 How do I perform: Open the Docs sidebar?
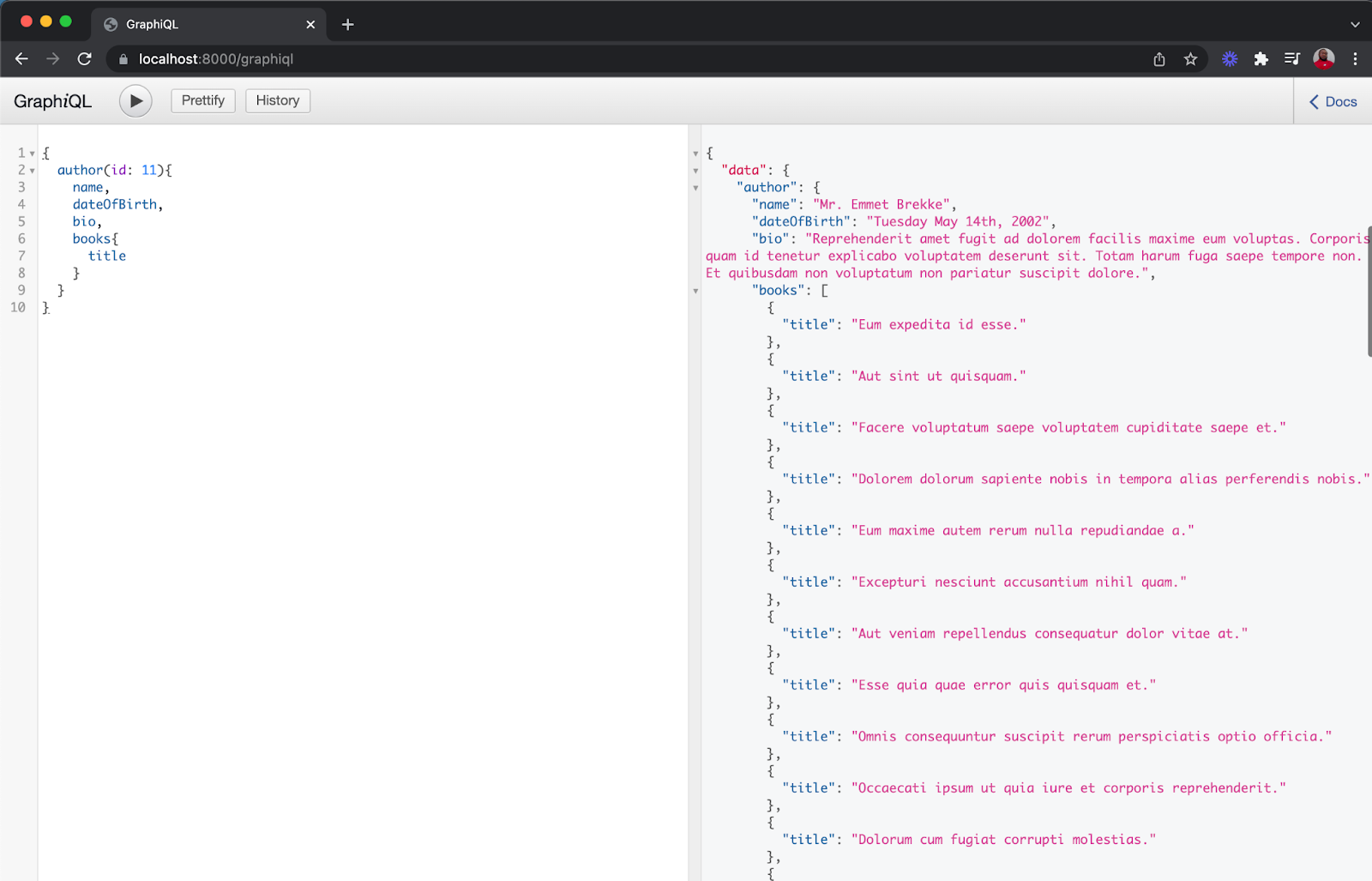(x=1333, y=101)
